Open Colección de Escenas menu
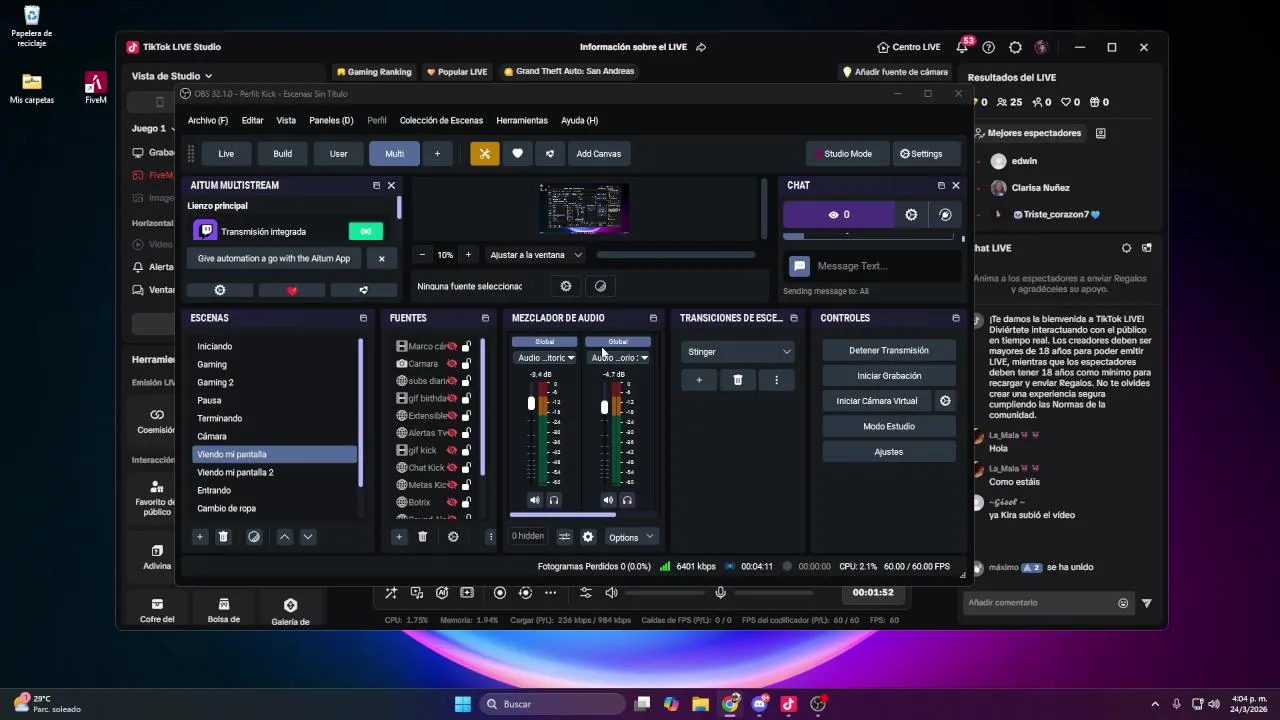 click(x=441, y=120)
